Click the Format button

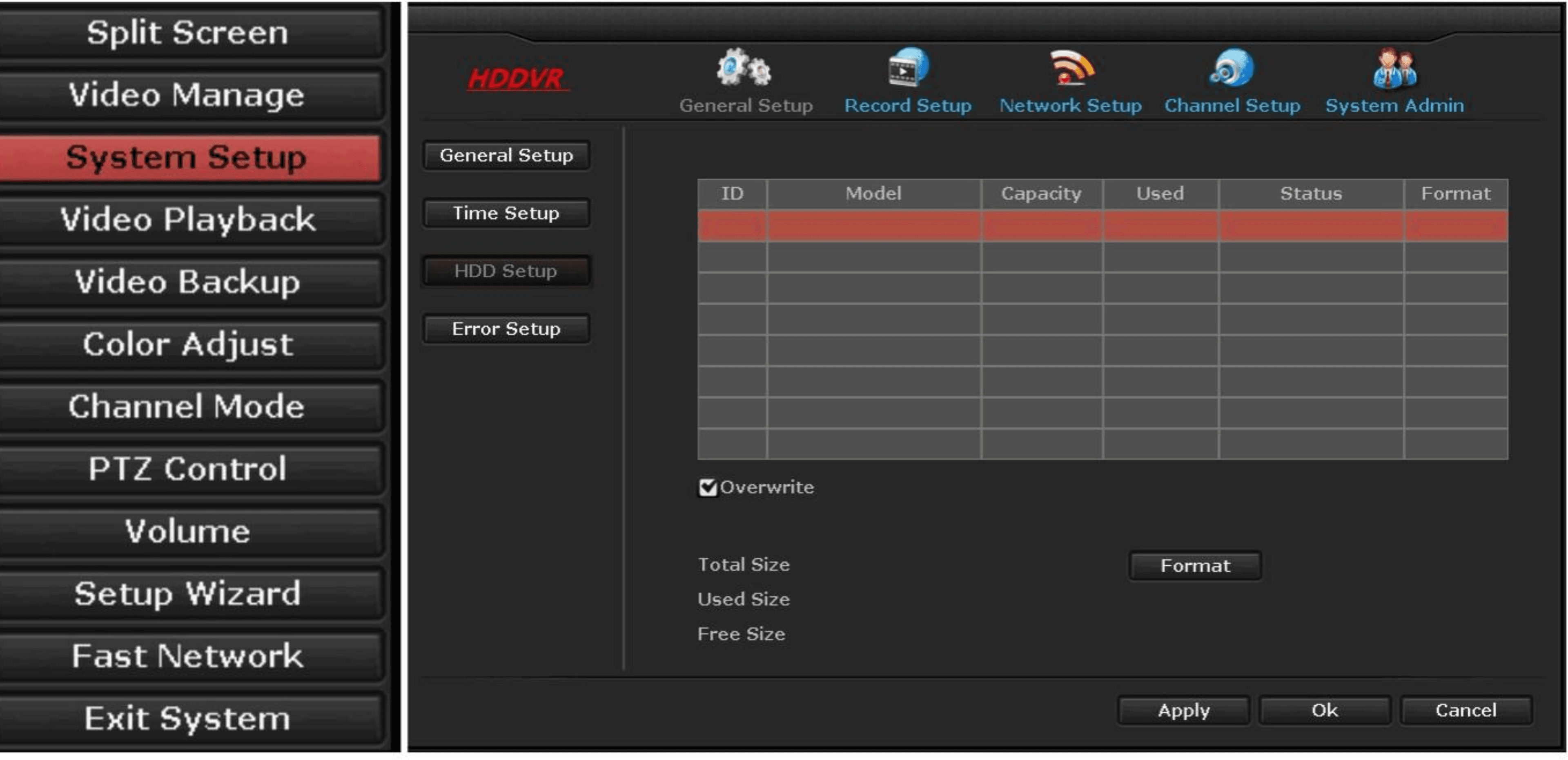pyautogui.click(x=1195, y=567)
